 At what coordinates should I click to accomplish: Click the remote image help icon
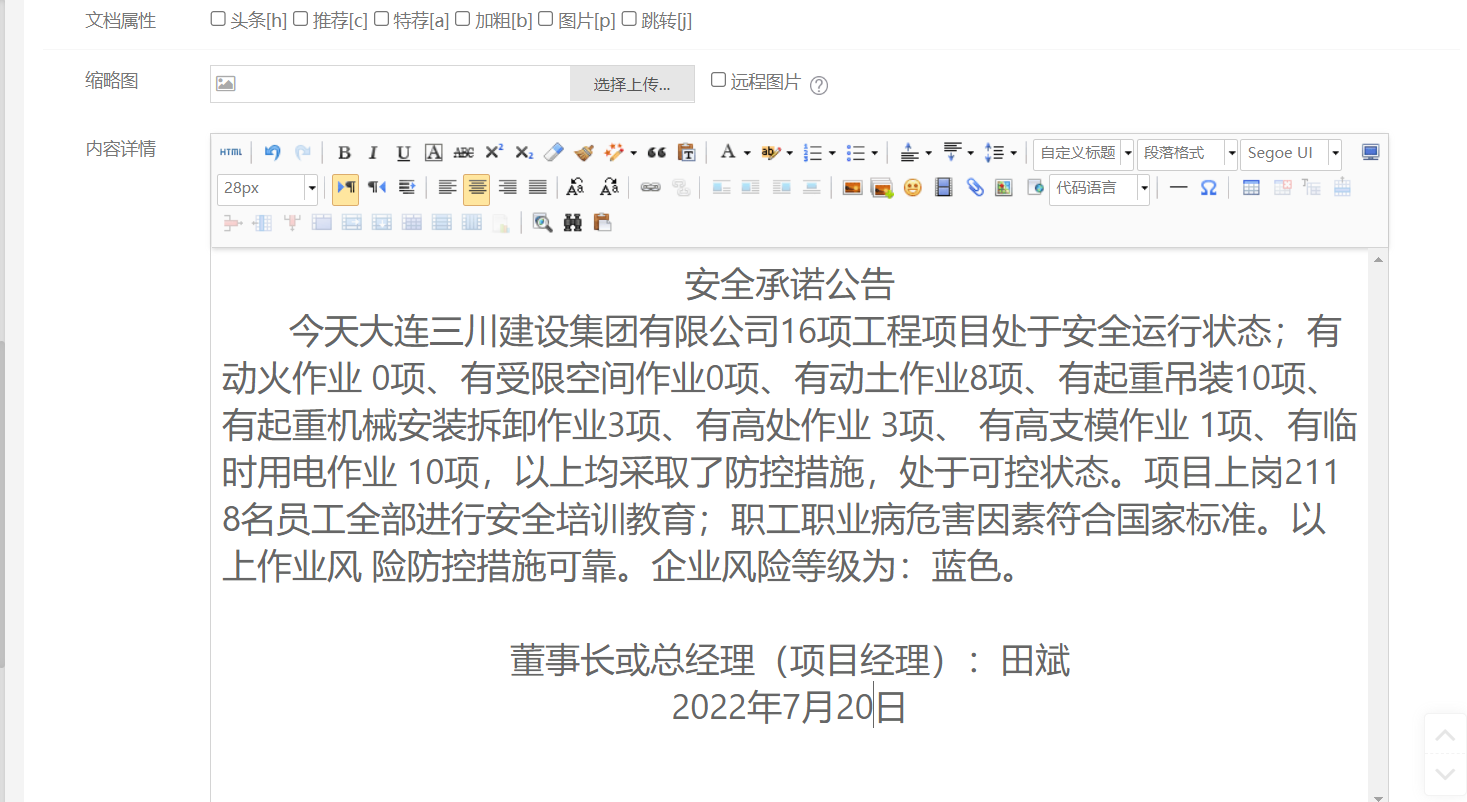[x=819, y=85]
